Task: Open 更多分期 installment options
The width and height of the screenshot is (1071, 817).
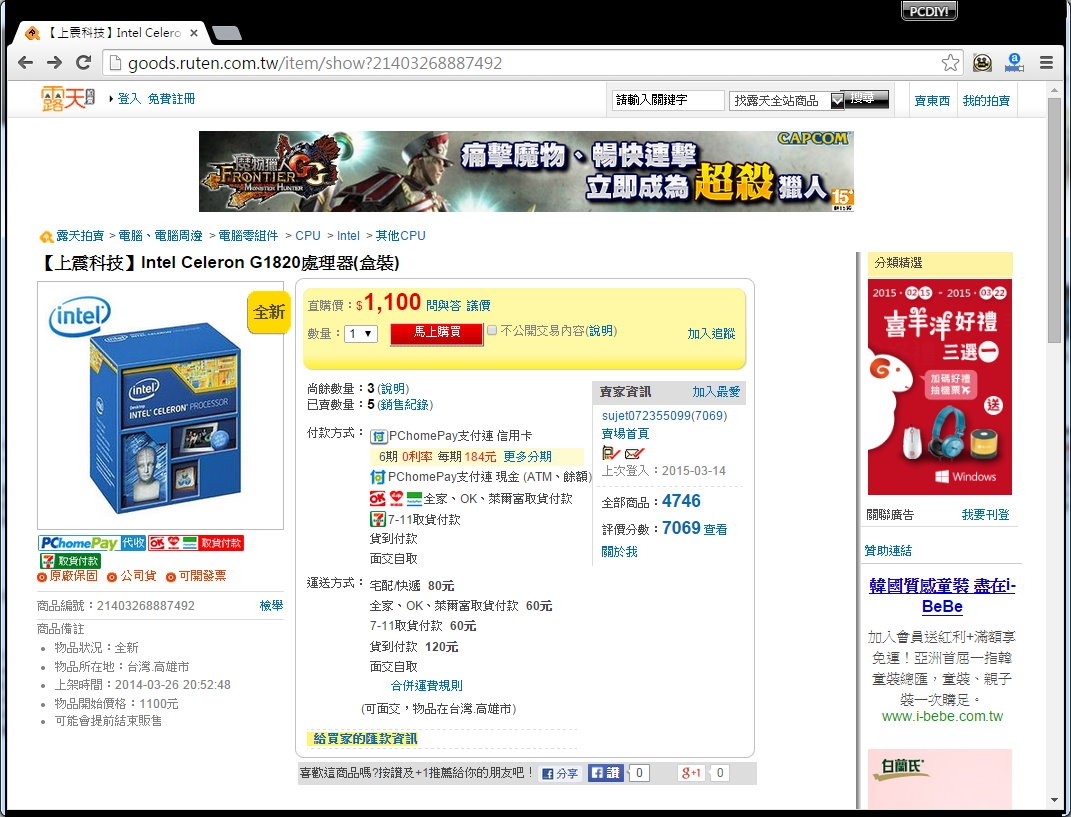Action: [x=527, y=456]
